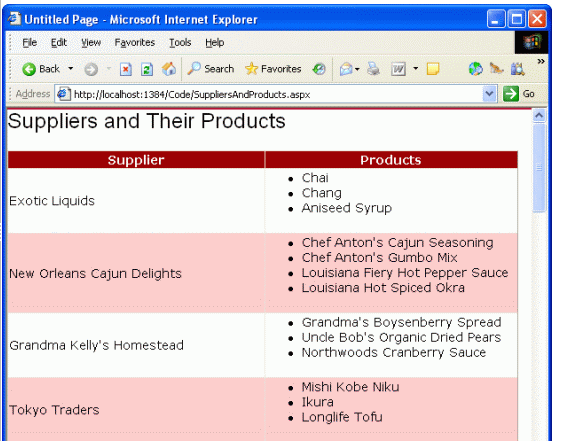Click the Mail envelope icon

coord(346,69)
